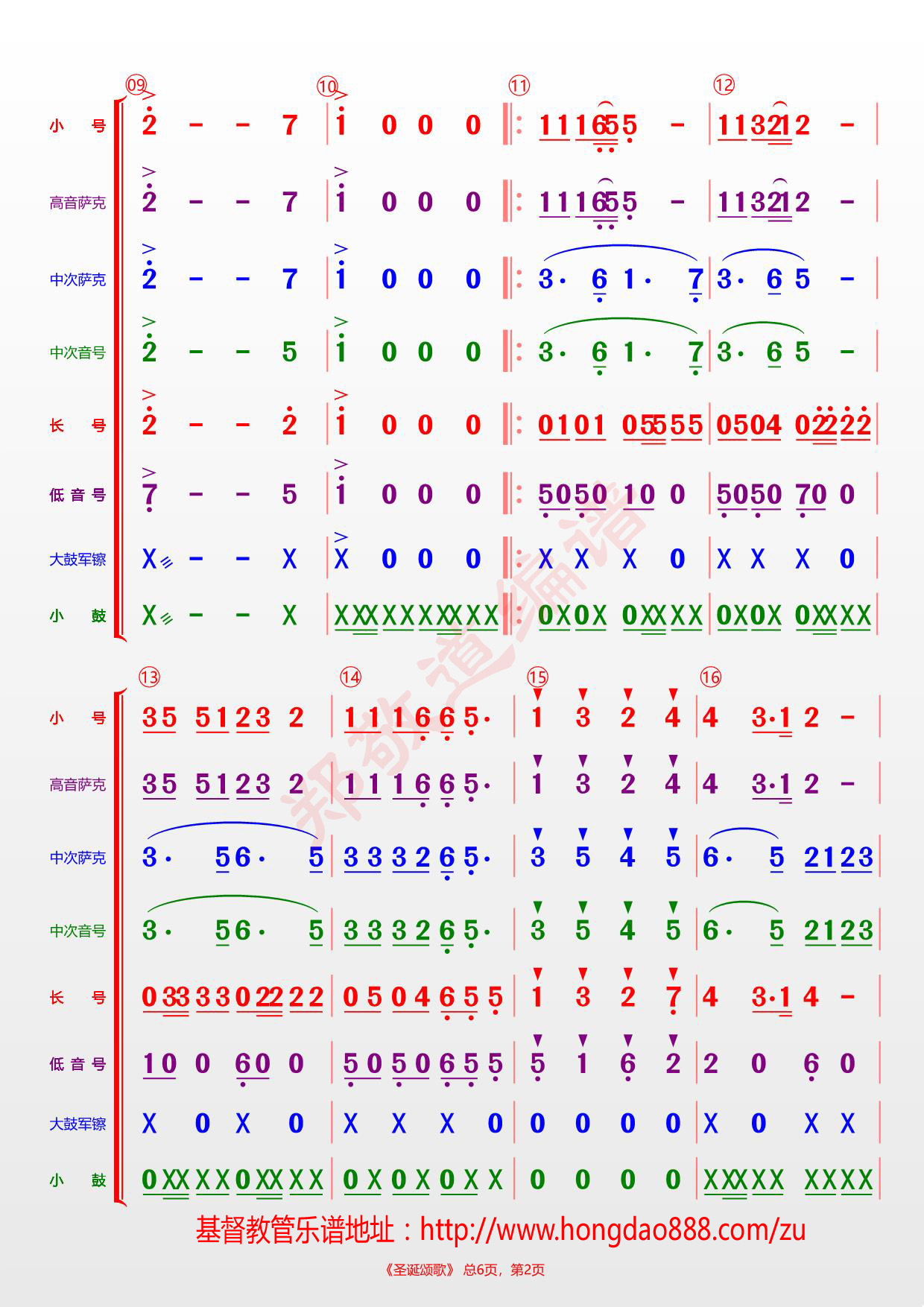Screen dimensions: 924x1307
Task: Click the 总6页，第2页 page indicator
Action: [504, 1270]
